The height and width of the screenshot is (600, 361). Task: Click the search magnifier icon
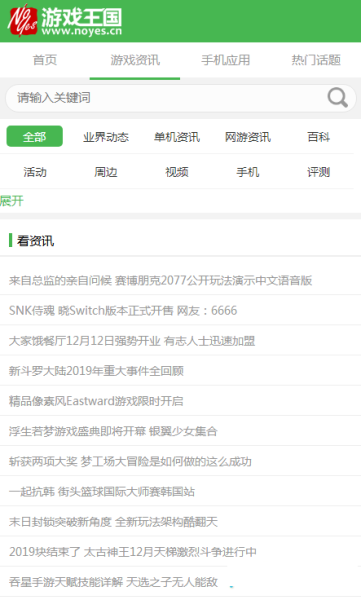pyautogui.click(x=338, y=98)
